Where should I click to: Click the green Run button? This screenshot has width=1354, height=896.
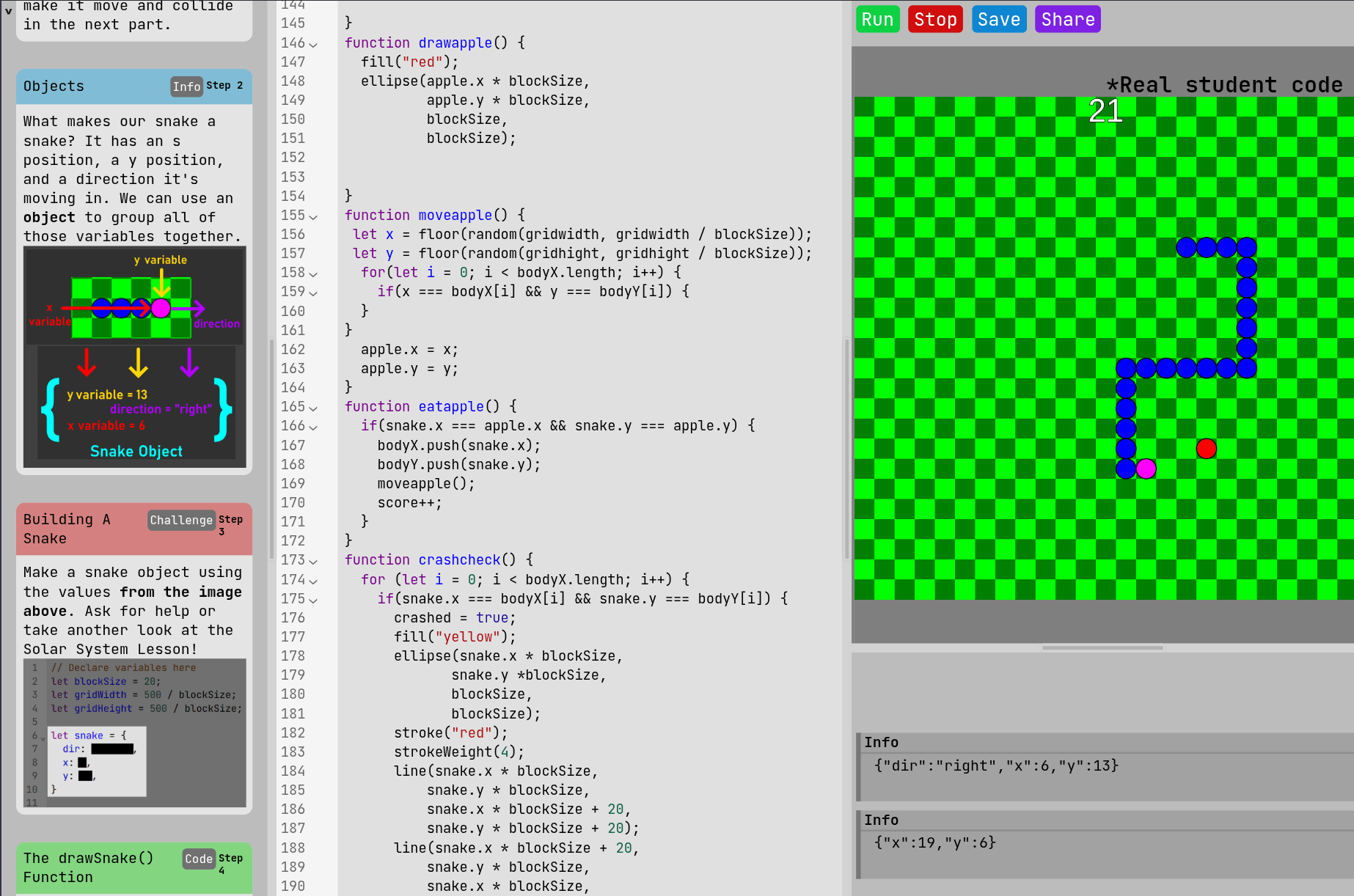877,20
